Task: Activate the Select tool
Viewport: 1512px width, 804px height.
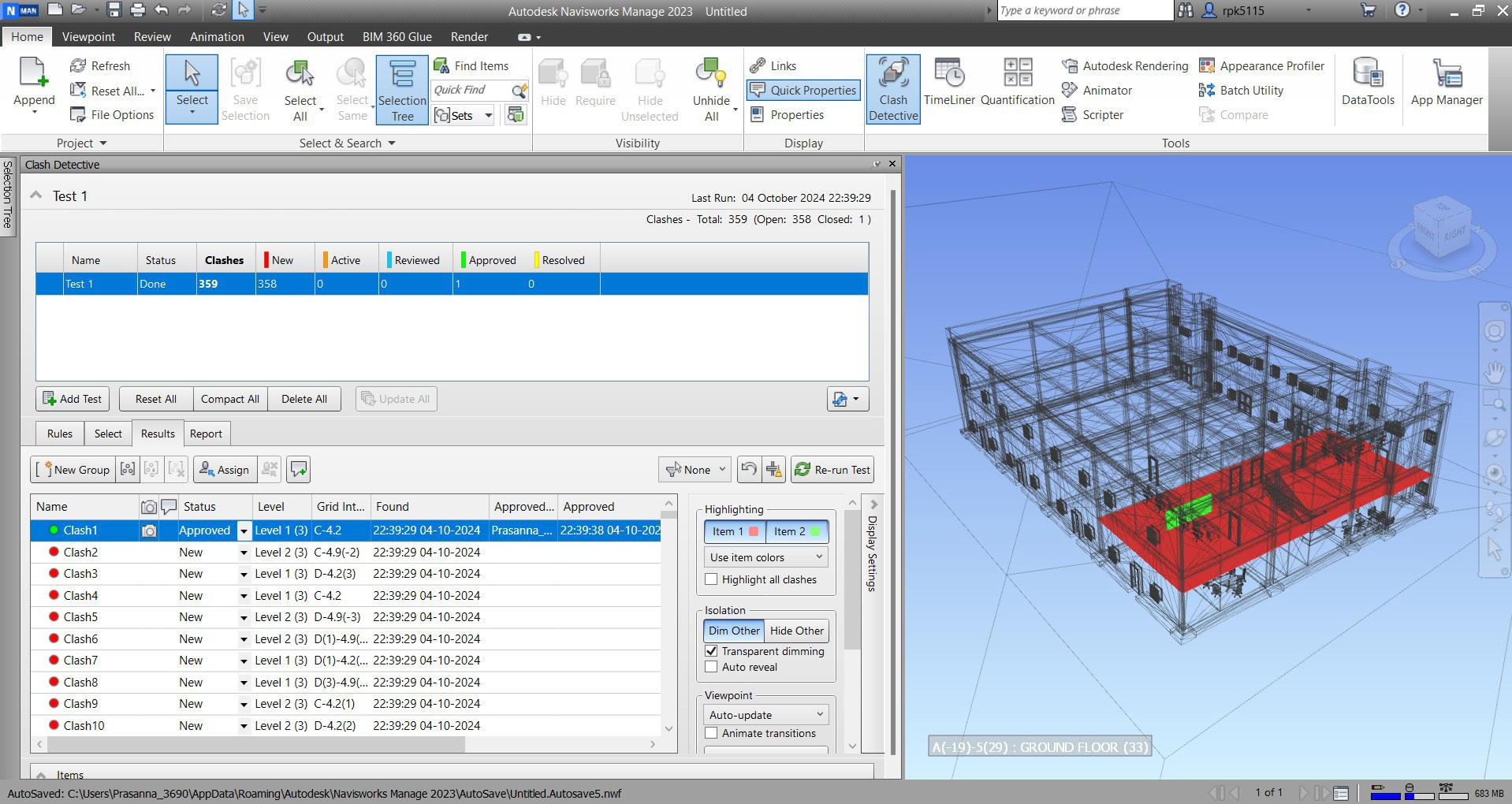Action: point(192,89)
